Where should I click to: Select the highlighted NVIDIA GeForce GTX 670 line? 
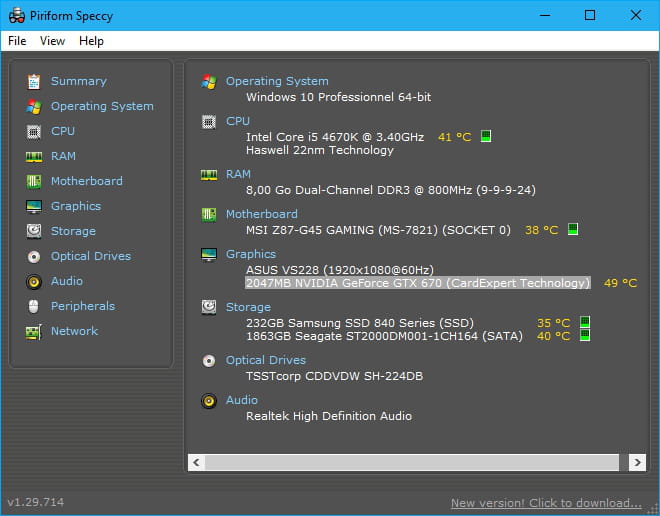coord(418,283)
